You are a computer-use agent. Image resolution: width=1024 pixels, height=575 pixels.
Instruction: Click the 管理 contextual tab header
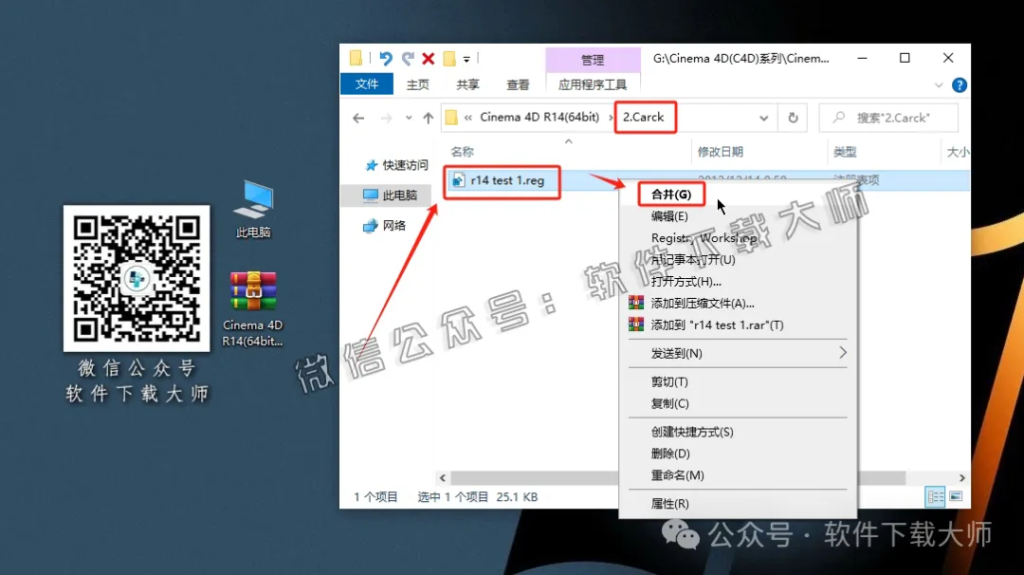pos(592,60)
